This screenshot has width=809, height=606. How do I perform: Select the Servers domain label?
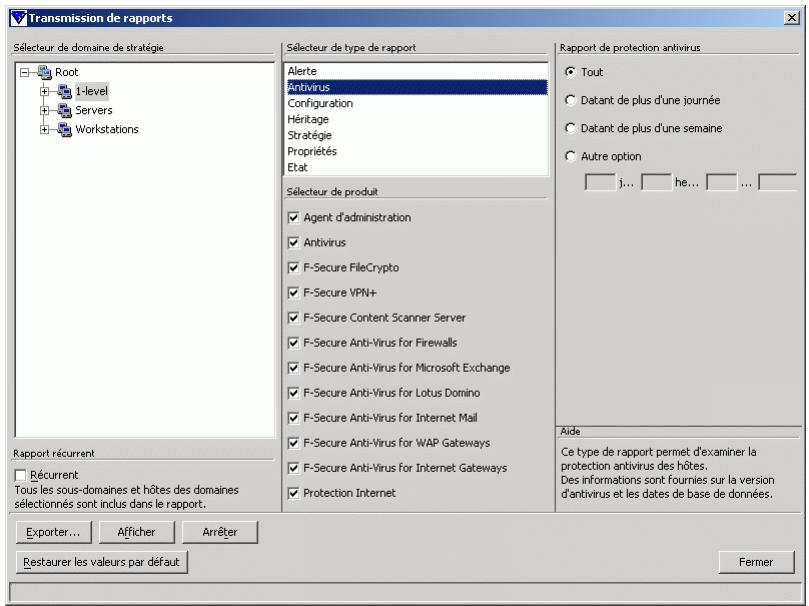[93, 110]
